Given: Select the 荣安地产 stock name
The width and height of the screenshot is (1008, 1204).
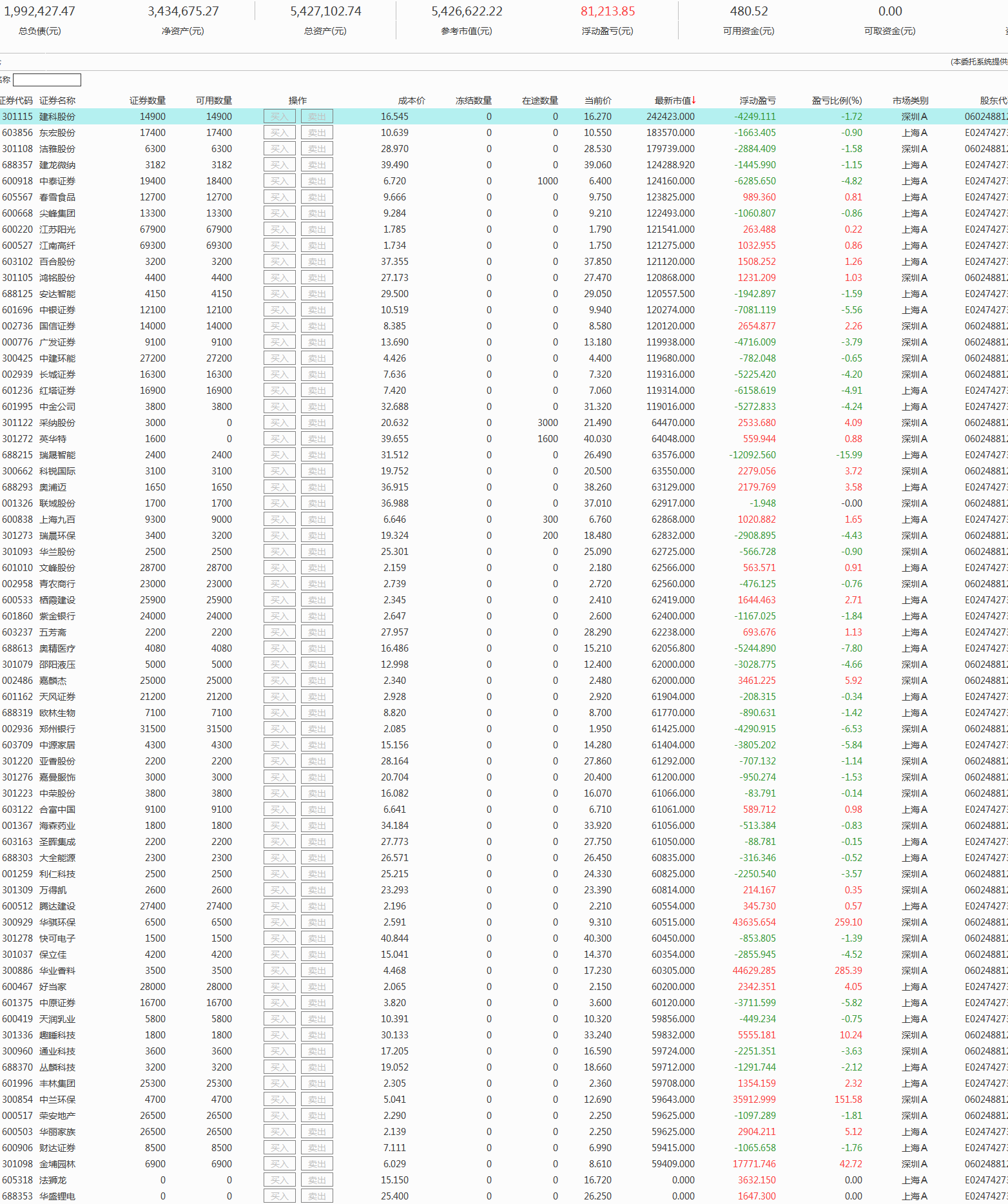Looking at the screenshot, I should click(x=57, y=1116).
